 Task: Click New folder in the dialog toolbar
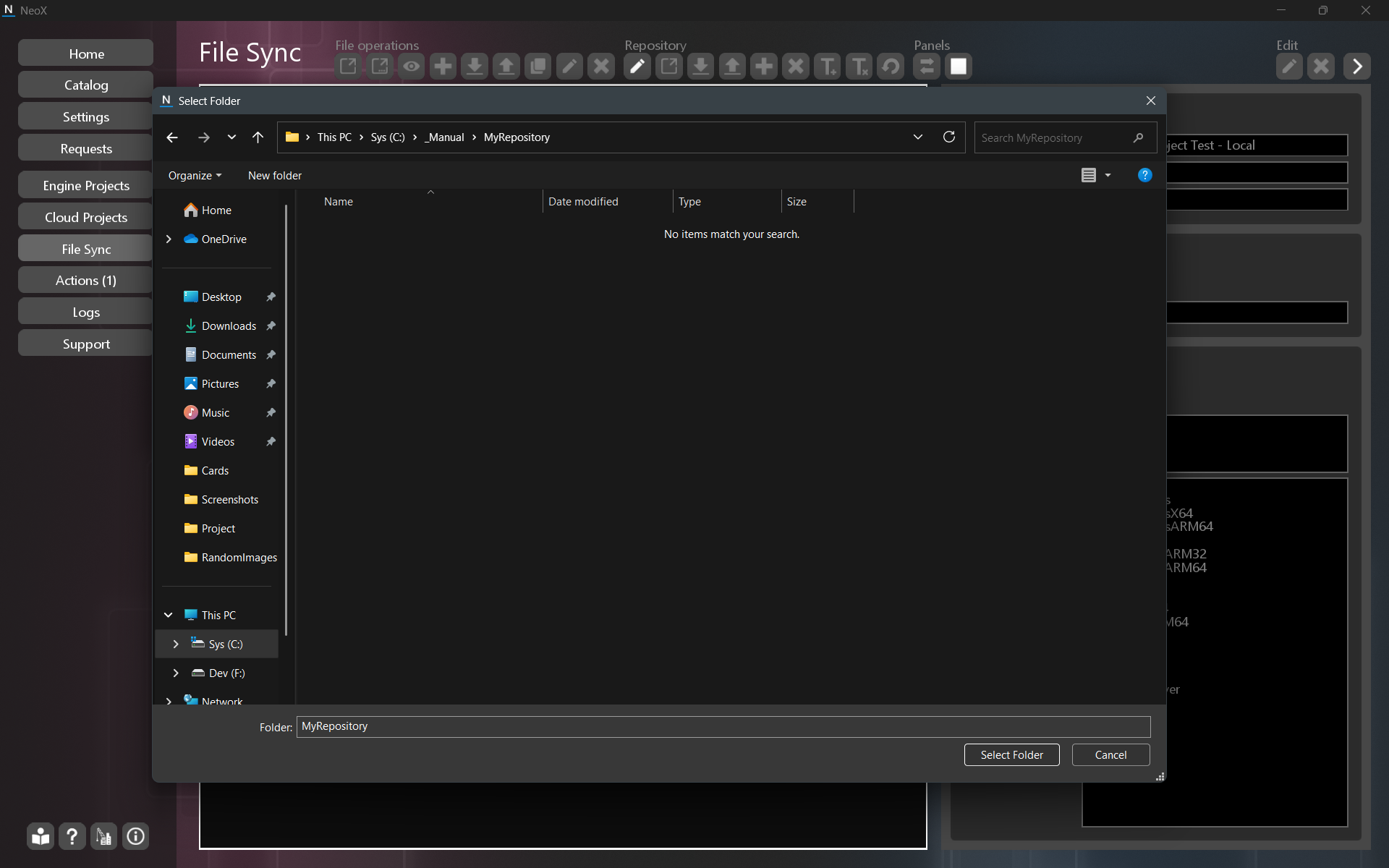[x=275, y=176]
